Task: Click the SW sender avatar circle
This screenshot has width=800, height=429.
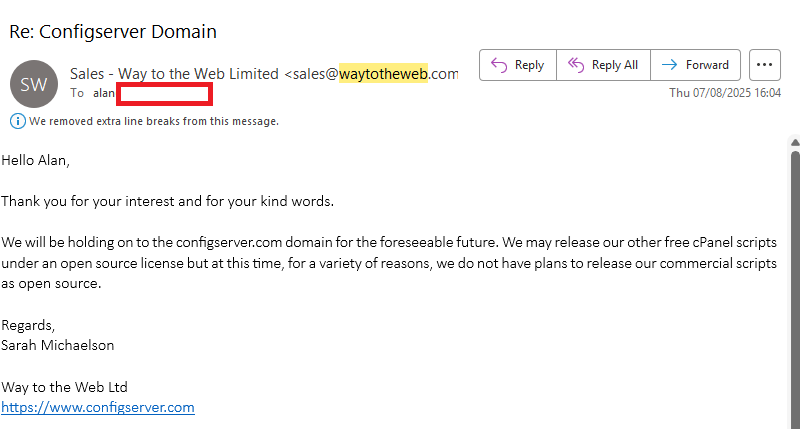Action: [x=34, y=84]
